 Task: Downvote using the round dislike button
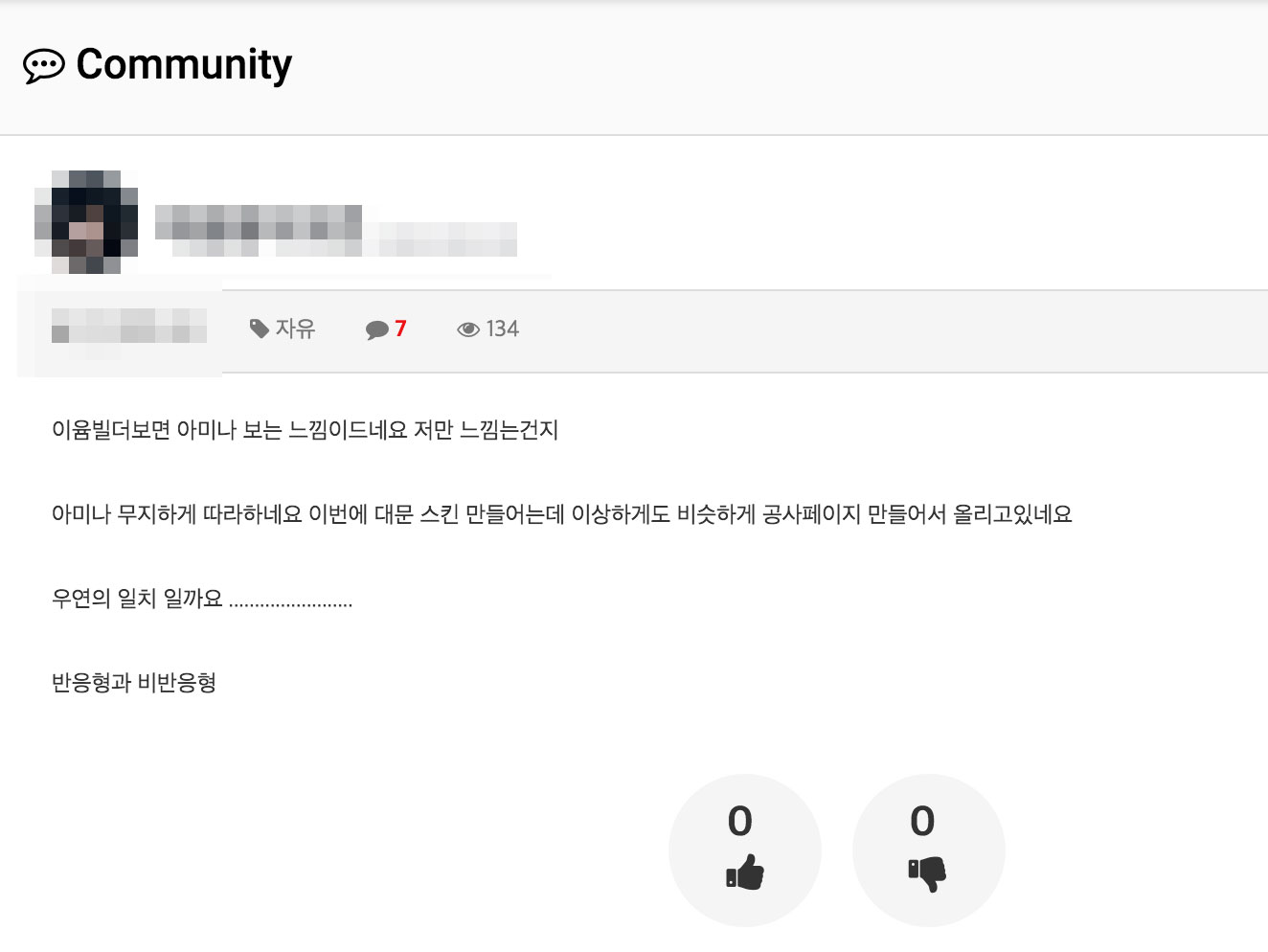[929, 850]
